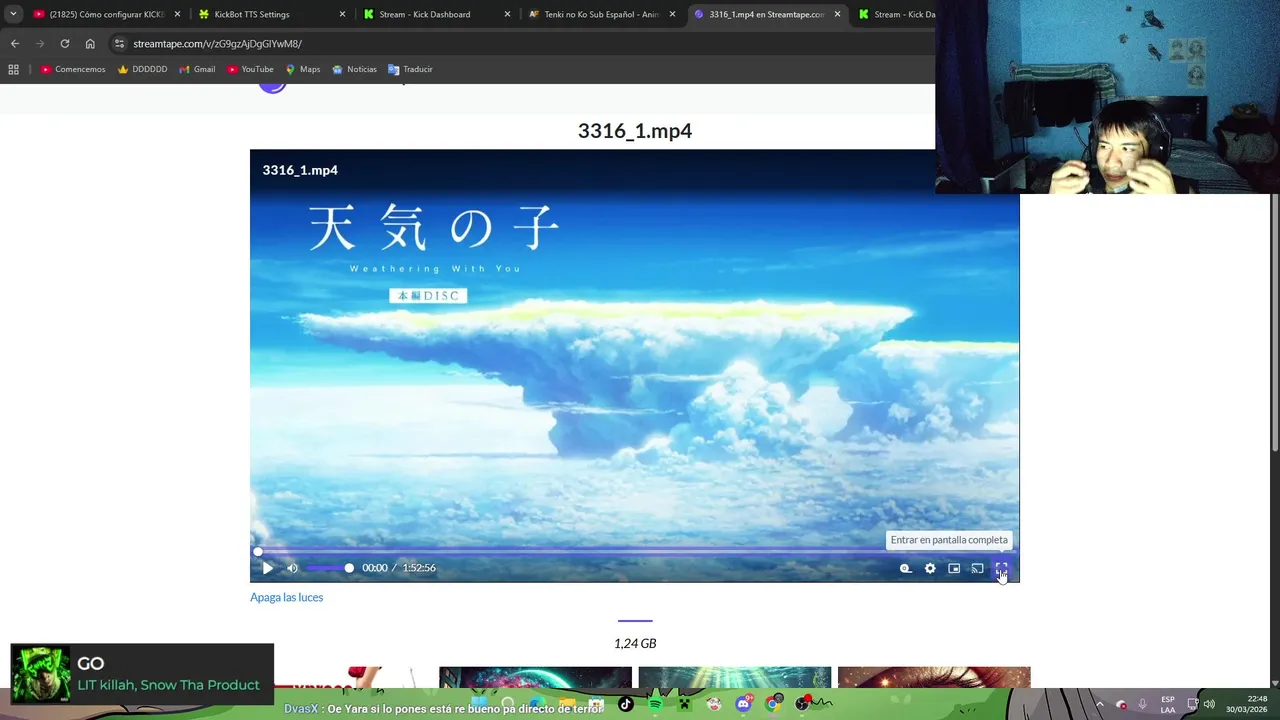Open Google Chrome from the taskbar
Screen dimensions: 1280x720
tap(773, 704)
